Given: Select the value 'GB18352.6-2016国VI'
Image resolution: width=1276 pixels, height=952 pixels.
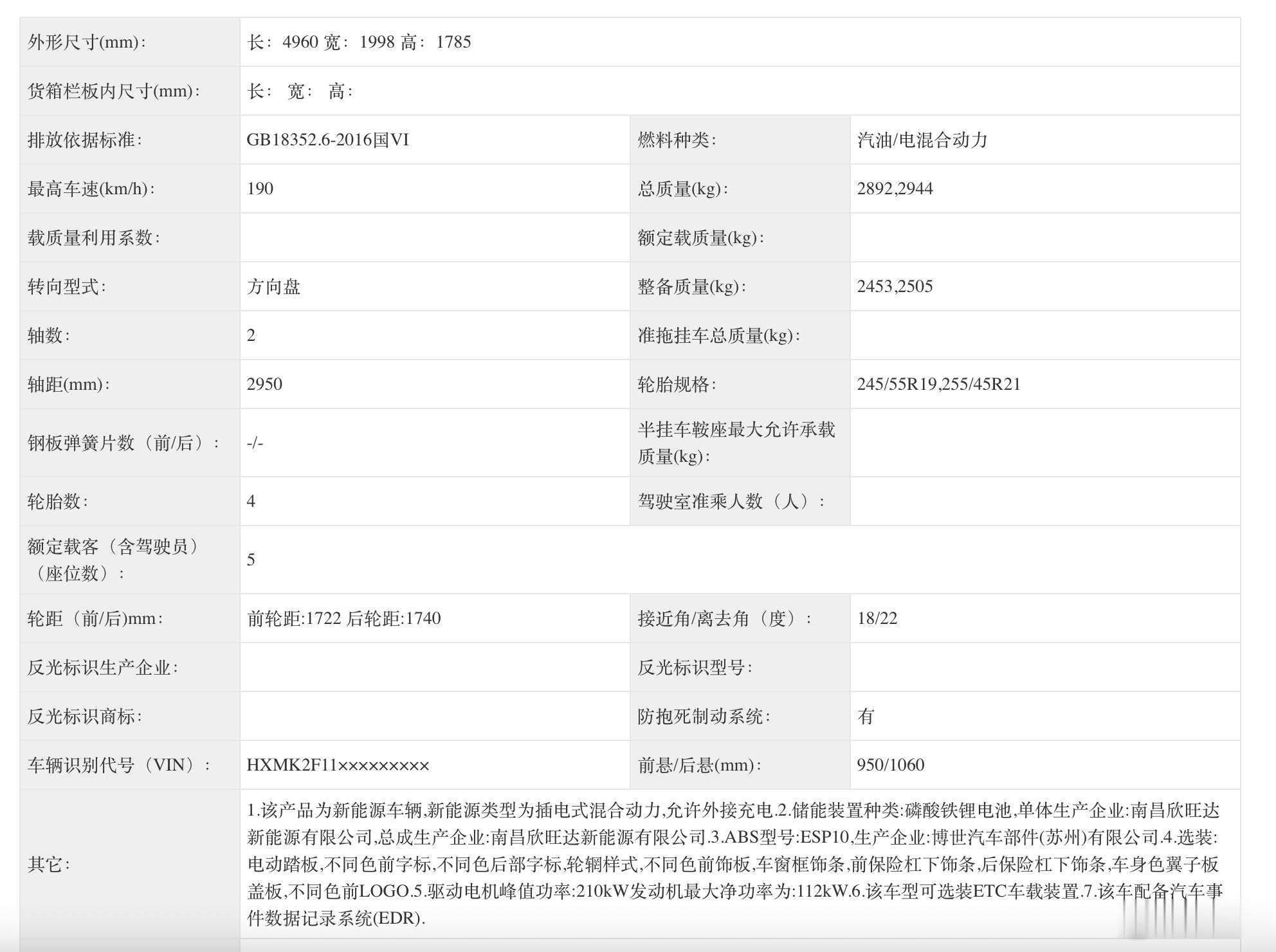Looking at the screenshot, I should coord(328,140).
